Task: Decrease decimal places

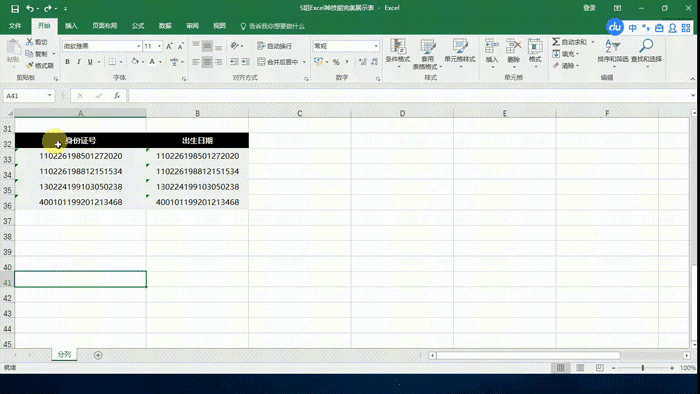Action: click(x=374, y=62)
